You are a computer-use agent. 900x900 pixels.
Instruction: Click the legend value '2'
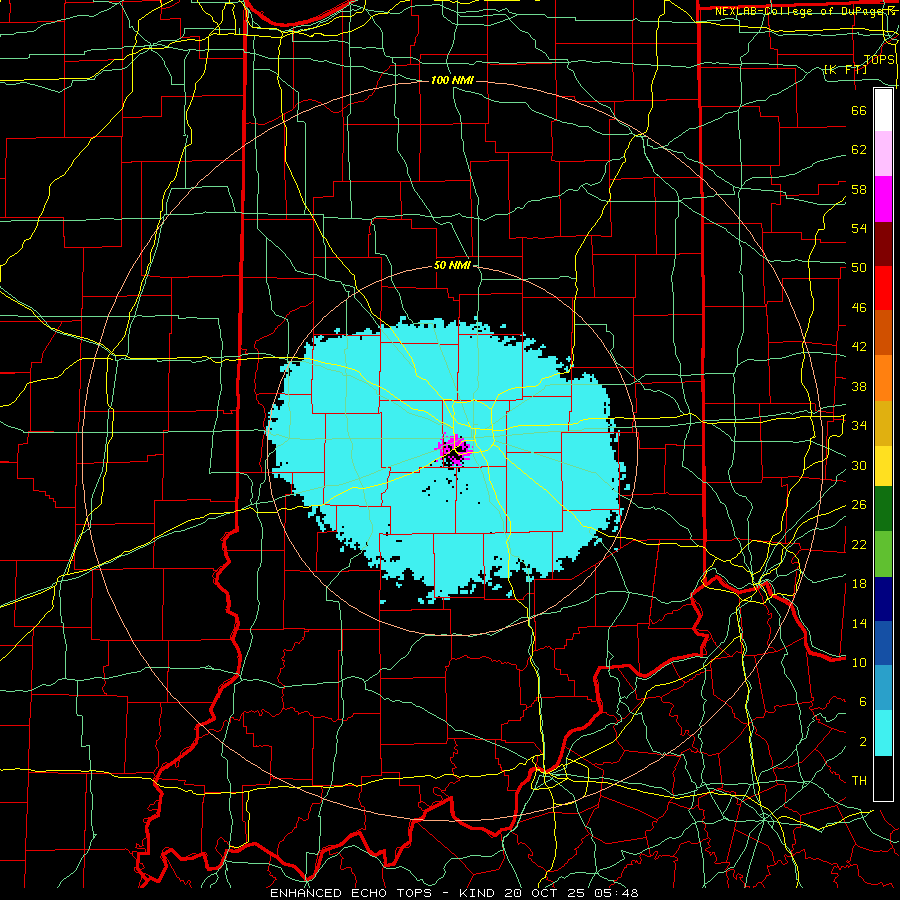pos(862,742)
